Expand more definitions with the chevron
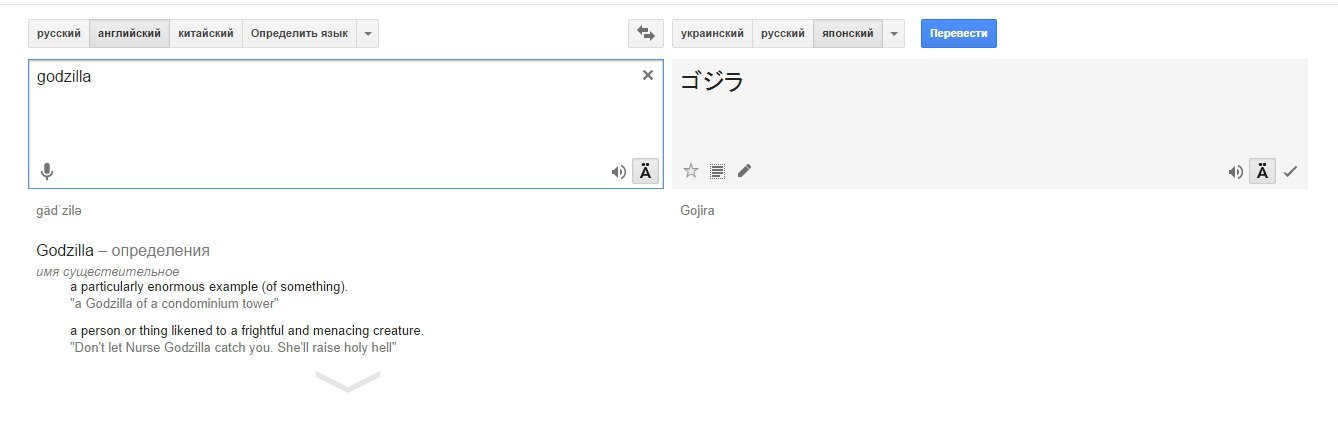 point(348,381)
